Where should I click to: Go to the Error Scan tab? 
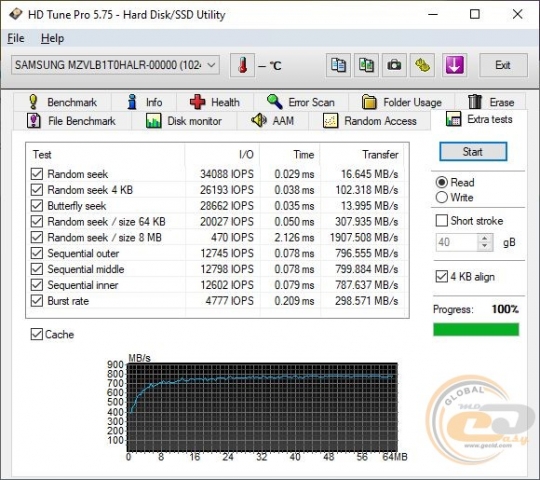[x=301, y=102]
